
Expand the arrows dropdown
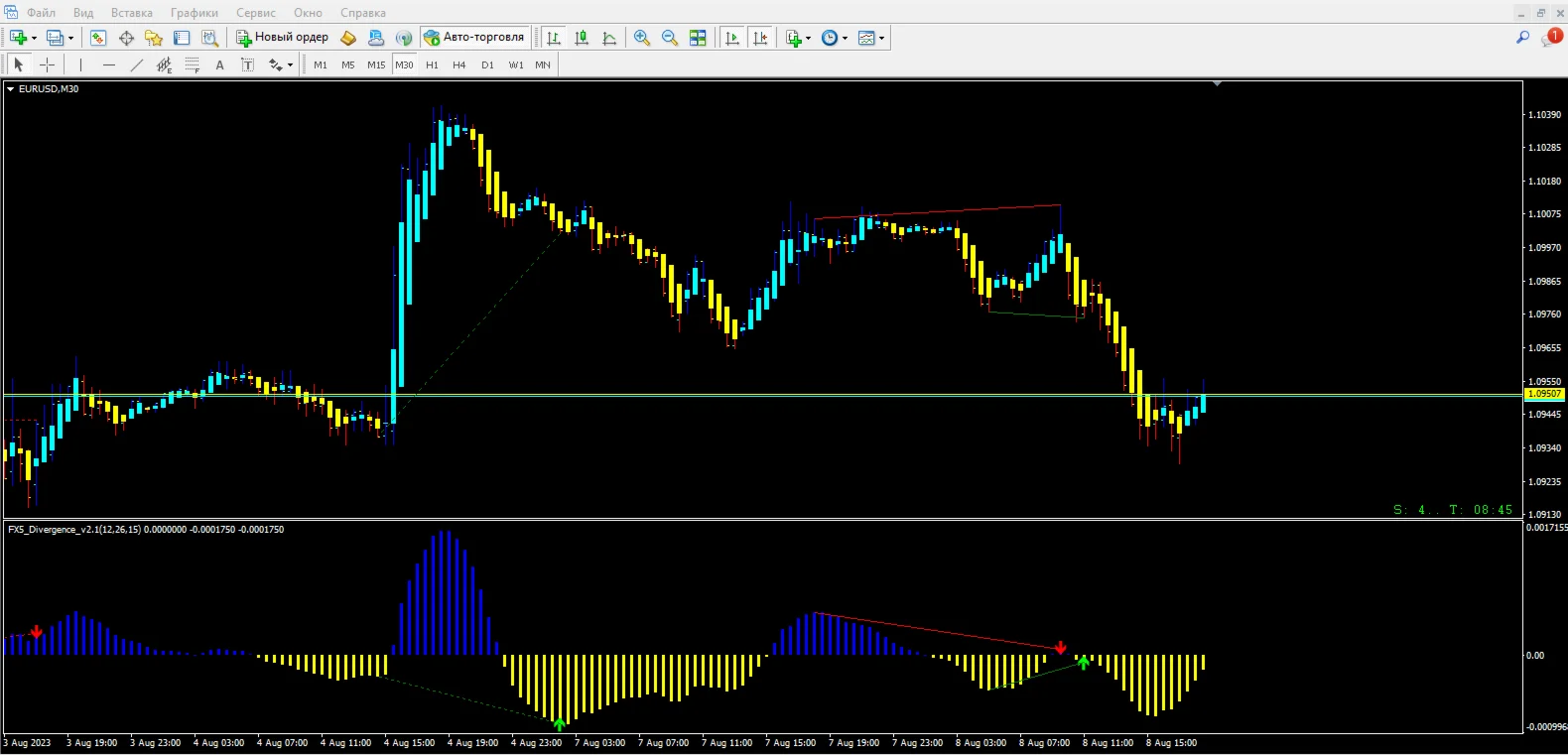coord(290,65)
